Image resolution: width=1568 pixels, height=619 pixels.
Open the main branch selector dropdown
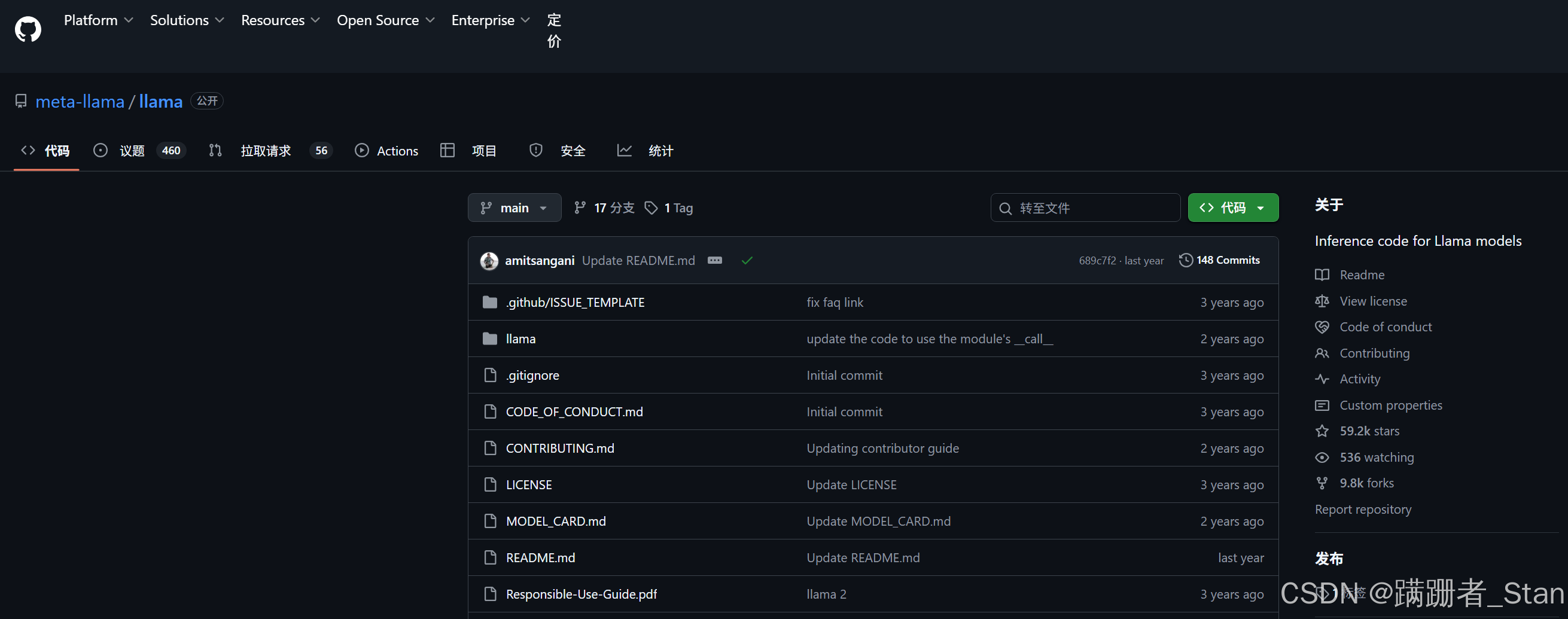(x=514, y=208)
